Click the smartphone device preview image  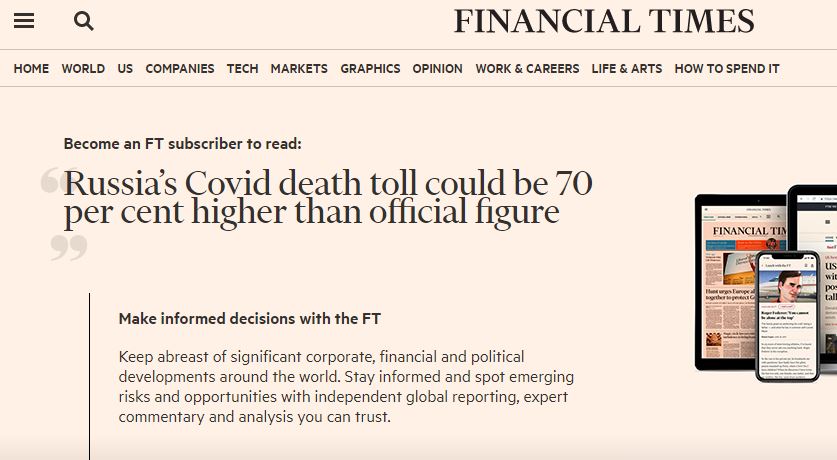pyautogui.click(x=787, y=315)
